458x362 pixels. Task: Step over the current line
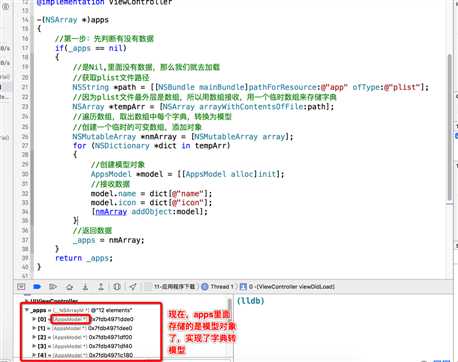pos(69,286)
